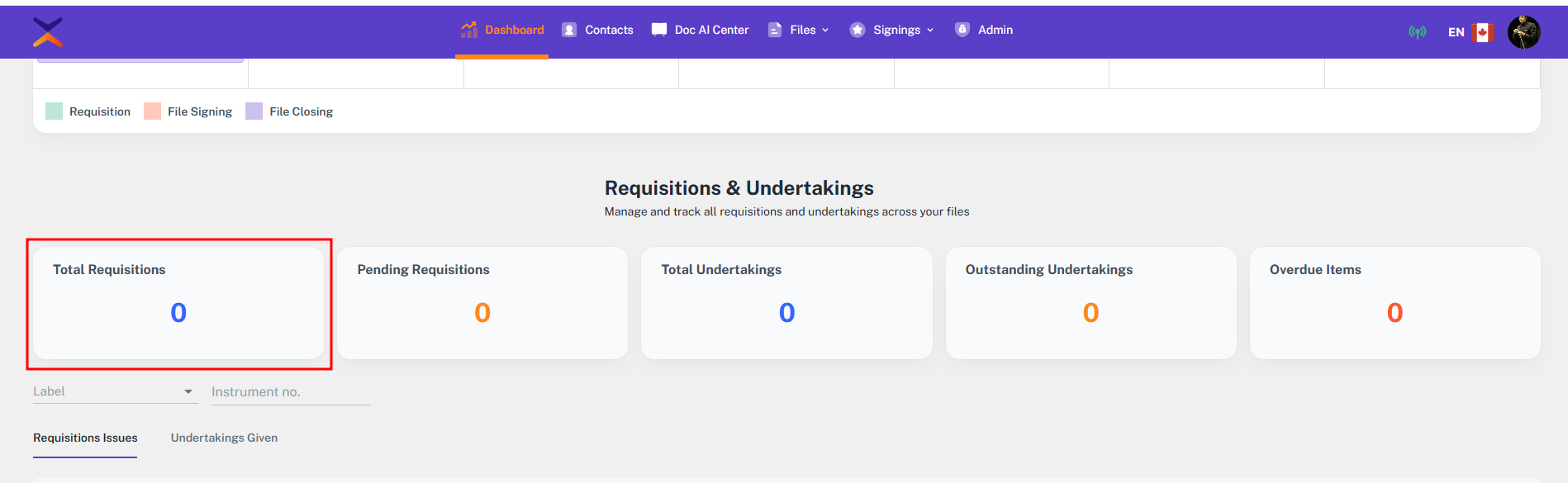Click the Dashboard chart icon
This screenshot has width=1568, height=483.
click(x=469, y=30)
